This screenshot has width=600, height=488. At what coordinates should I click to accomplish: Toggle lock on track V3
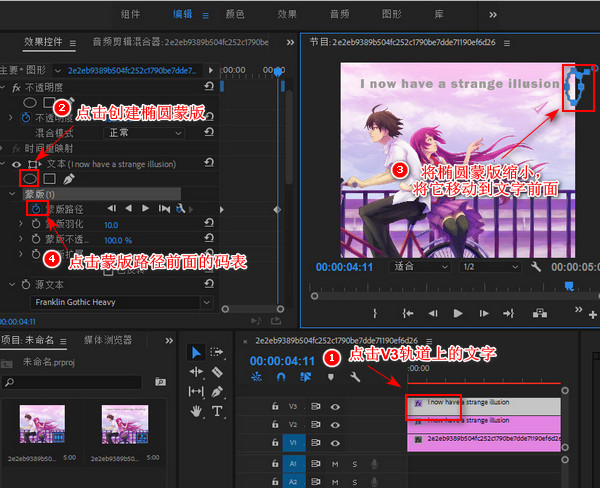coord(275,406)
